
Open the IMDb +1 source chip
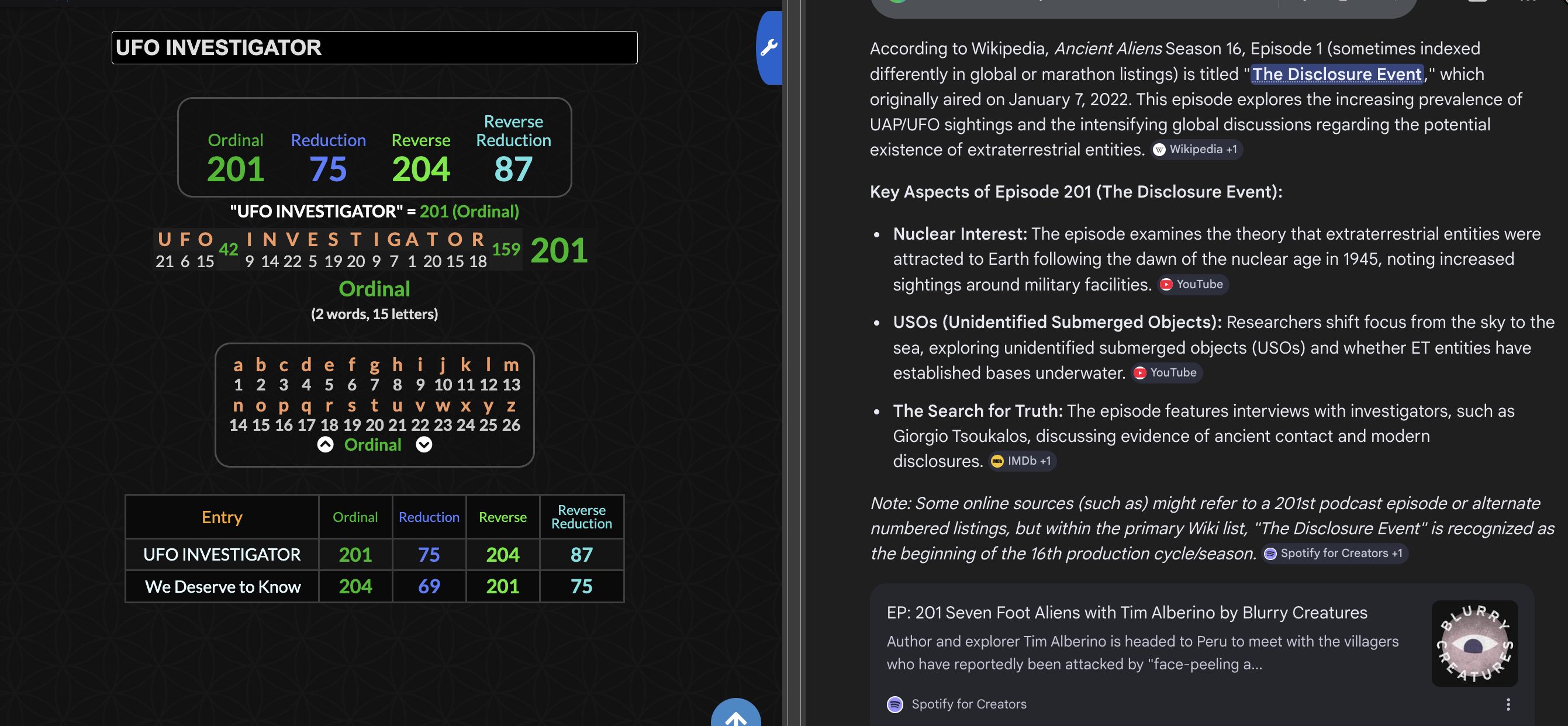click(x=1022, y=461)
